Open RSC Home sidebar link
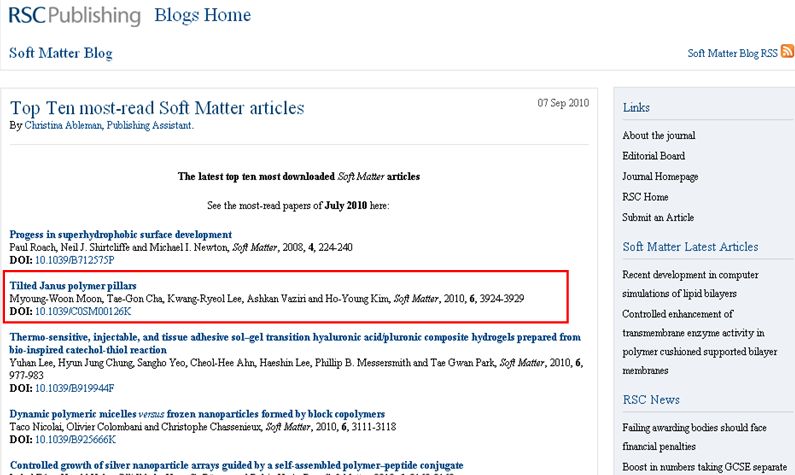The image size is (795, 475). point(645,197)
